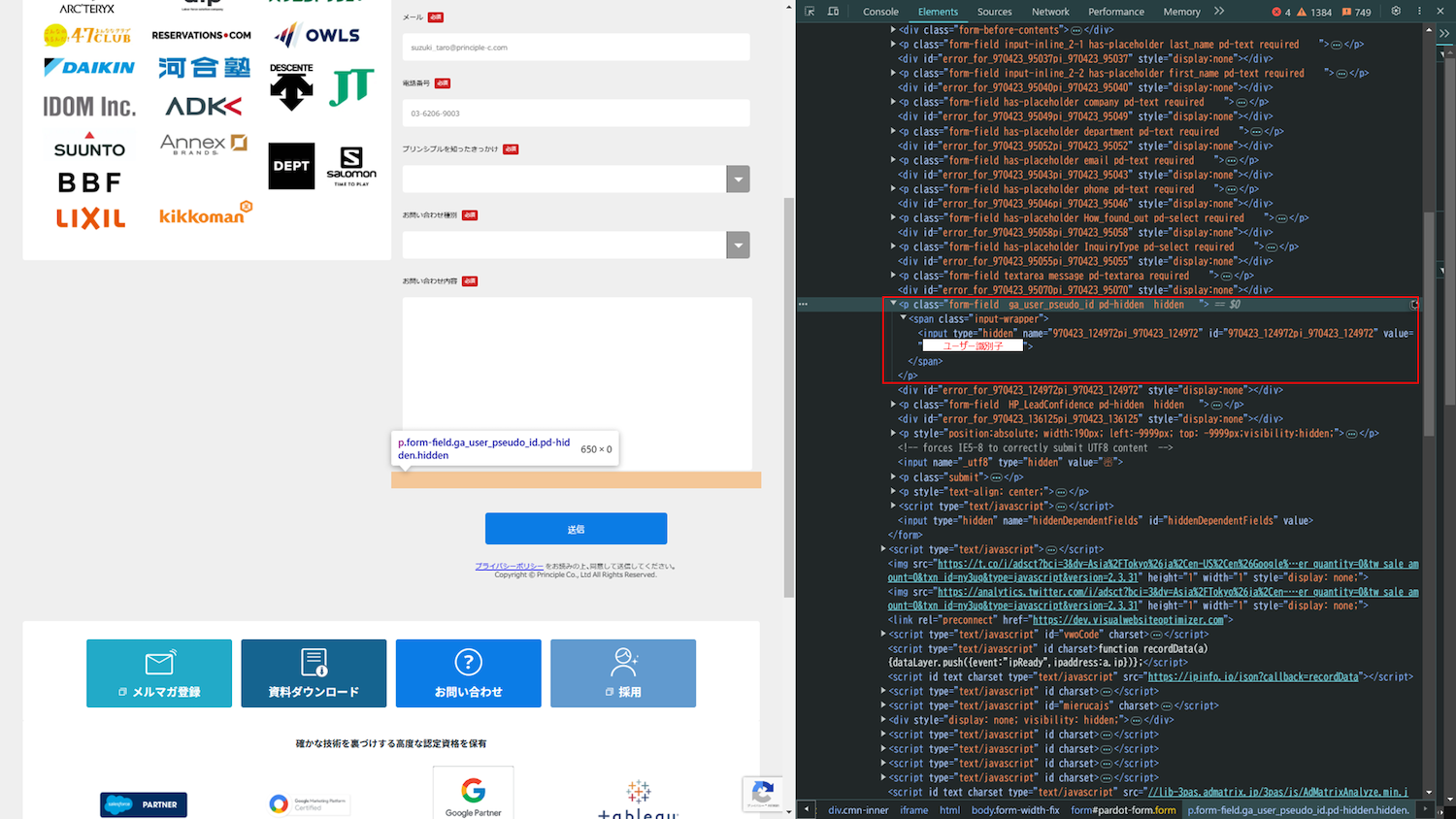Click the Google Partner badge

(473, 793)
